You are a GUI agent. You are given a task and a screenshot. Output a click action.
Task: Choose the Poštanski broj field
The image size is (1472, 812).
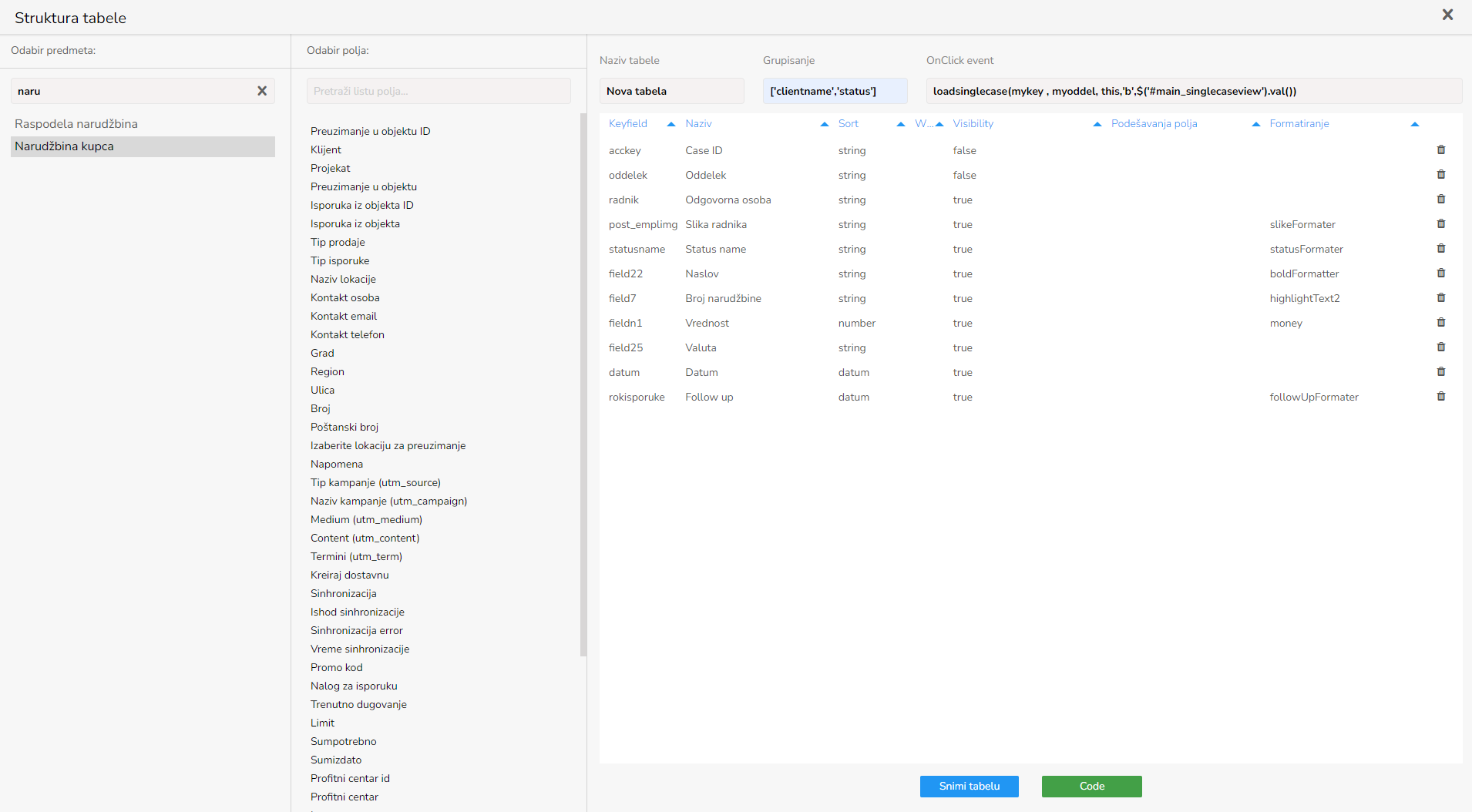click(x=344, y=428)
